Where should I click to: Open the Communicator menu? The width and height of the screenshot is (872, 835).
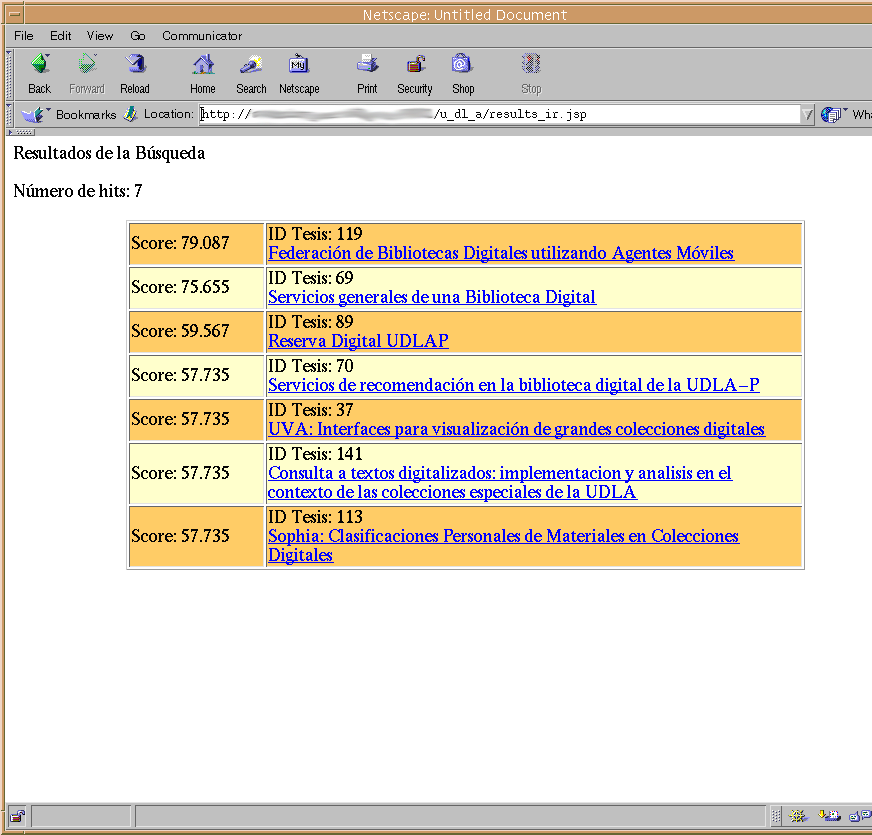pos(202,36)
